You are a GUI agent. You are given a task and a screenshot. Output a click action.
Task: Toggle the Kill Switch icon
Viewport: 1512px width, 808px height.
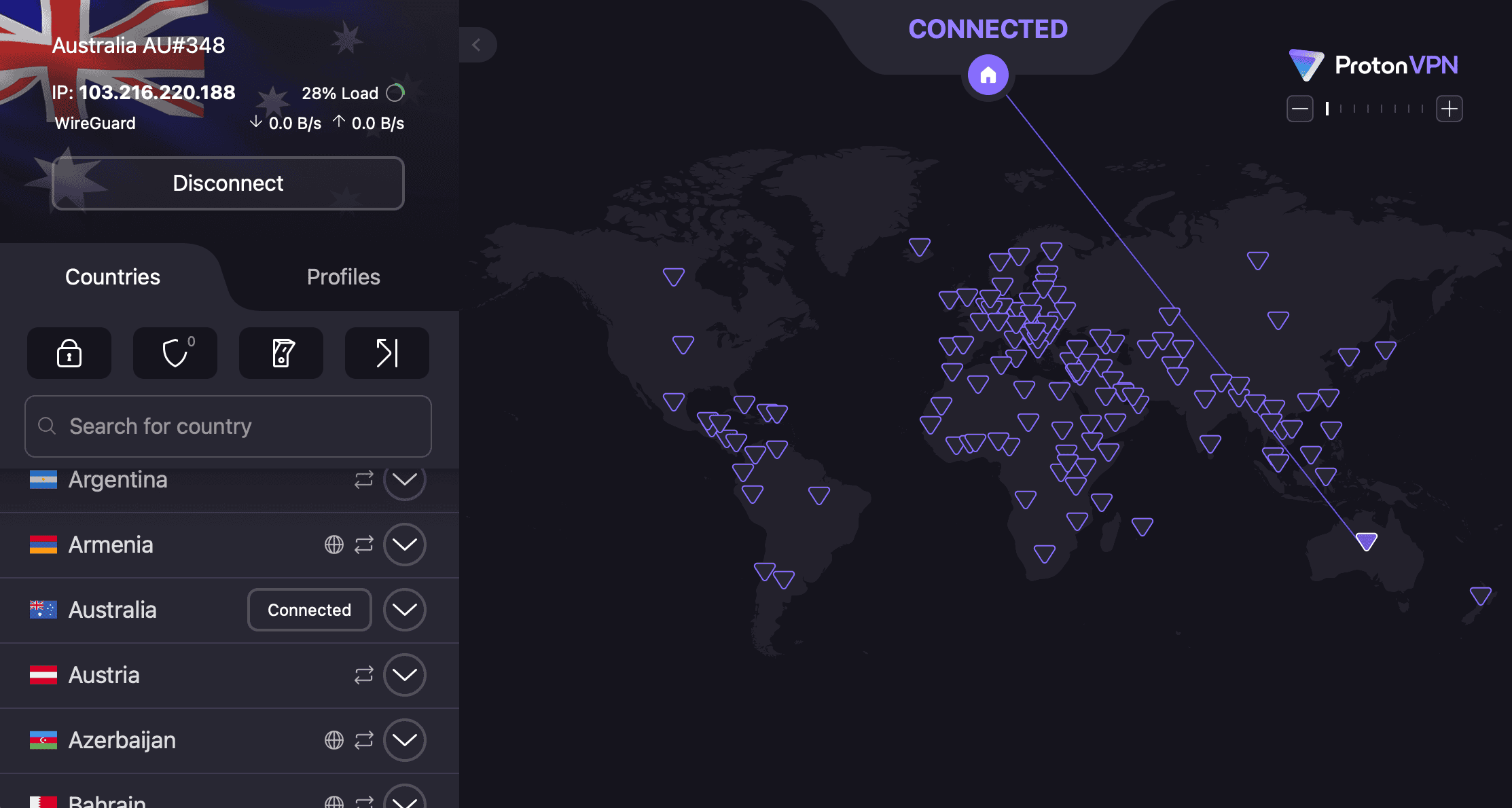pyautogui.click(x=281, y=353)
